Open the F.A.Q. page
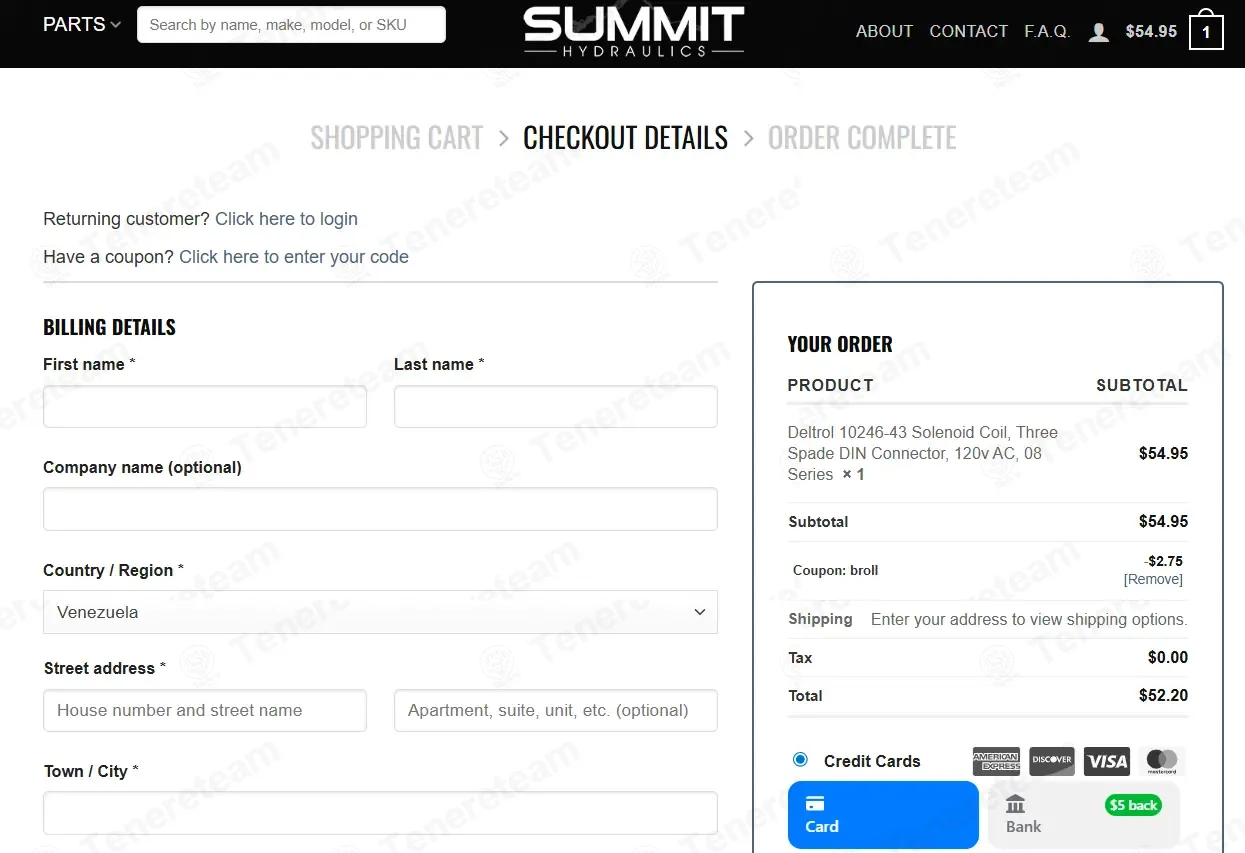The width and height of the screenshot is (1245, 853). (x=1047, y=32)
